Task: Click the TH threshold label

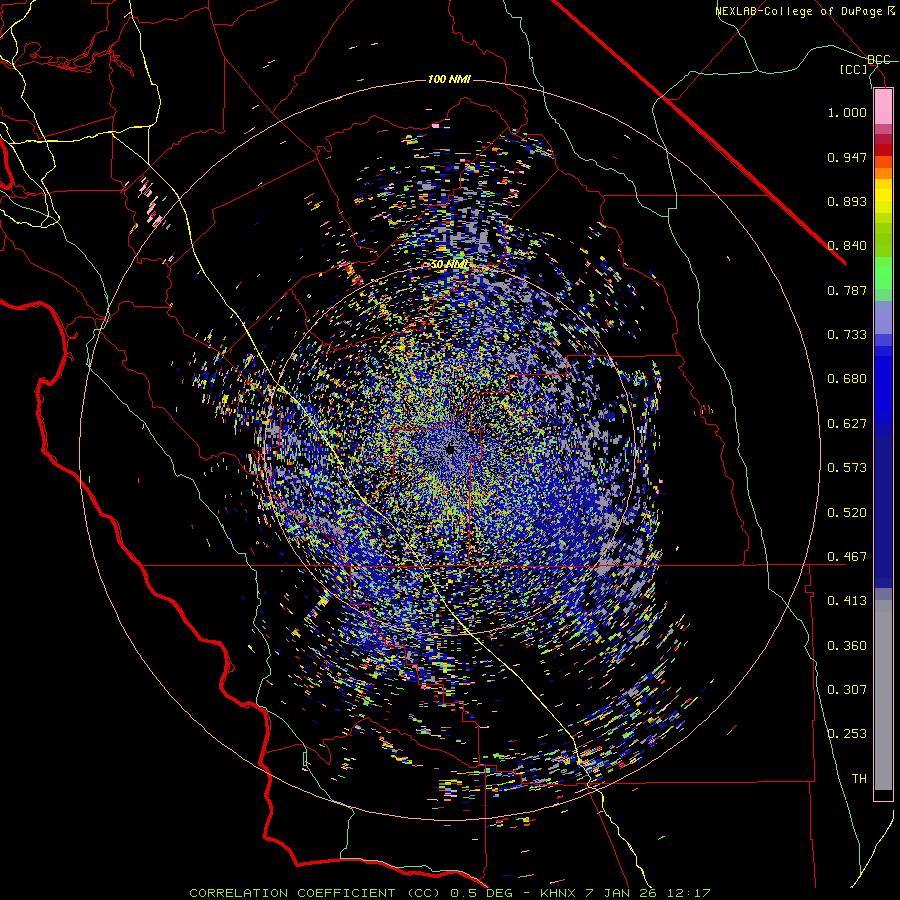Action: [859, 779]
